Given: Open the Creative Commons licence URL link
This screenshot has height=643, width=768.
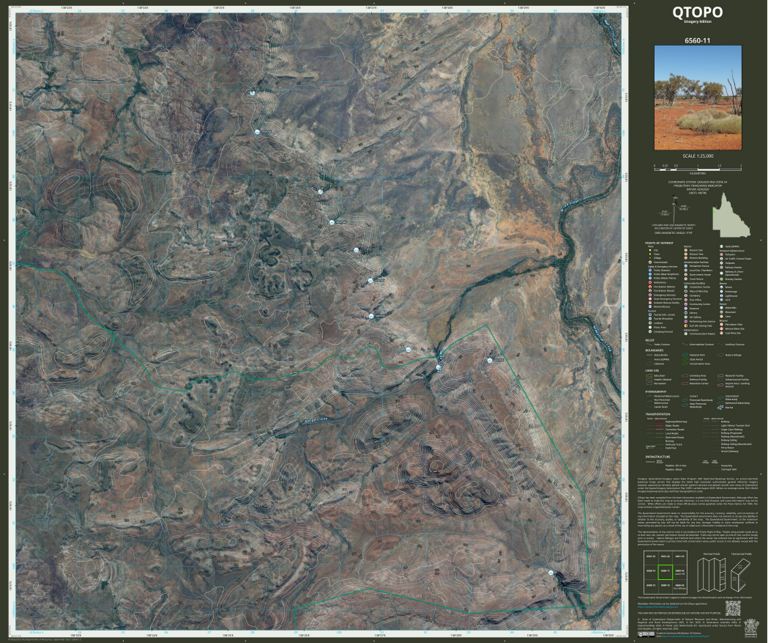Looking at the screenshot, I should tap(685, 636).
